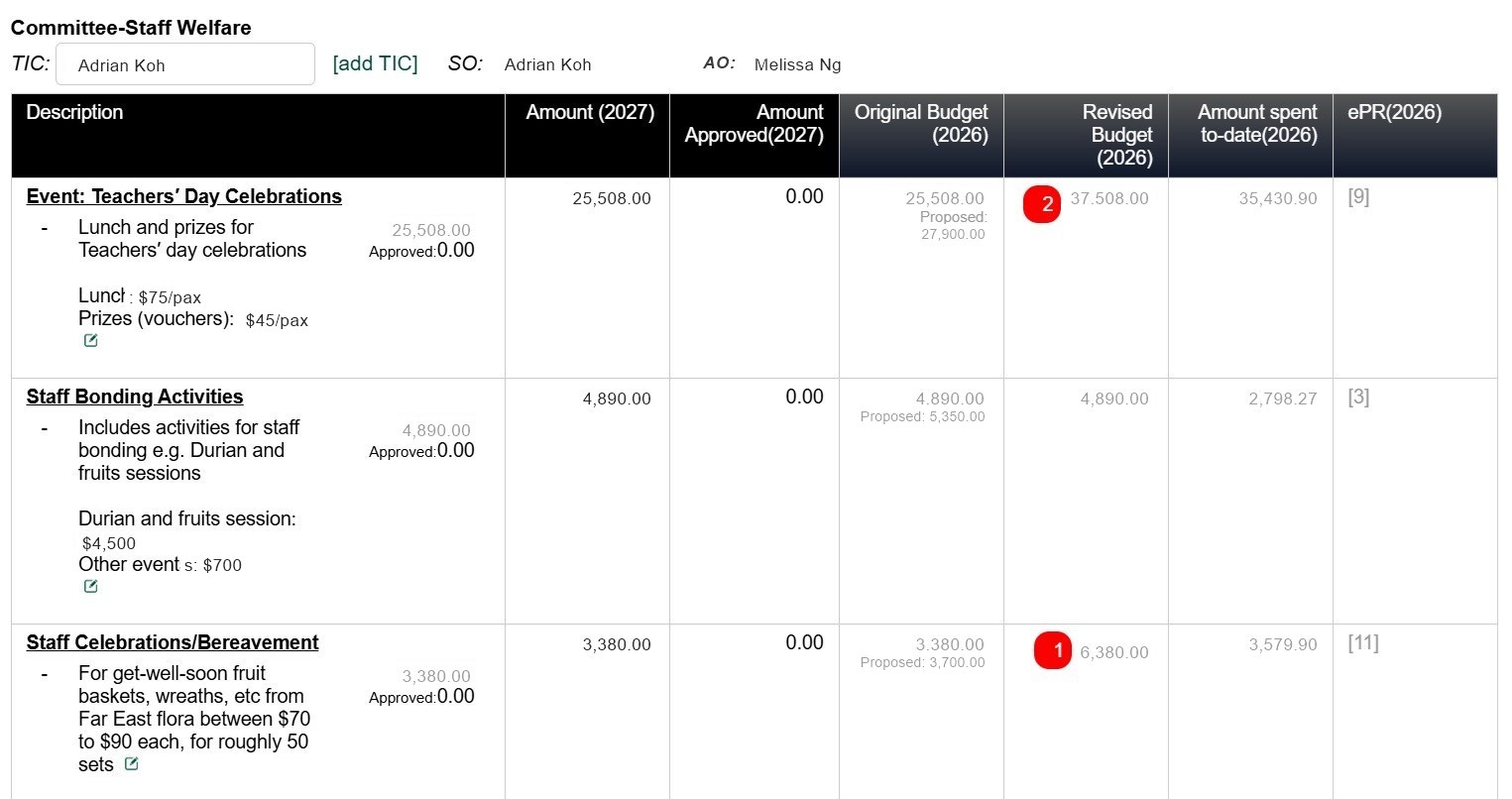Click edit icon after 'roughly 50 sets'

(x=131, y=764)
